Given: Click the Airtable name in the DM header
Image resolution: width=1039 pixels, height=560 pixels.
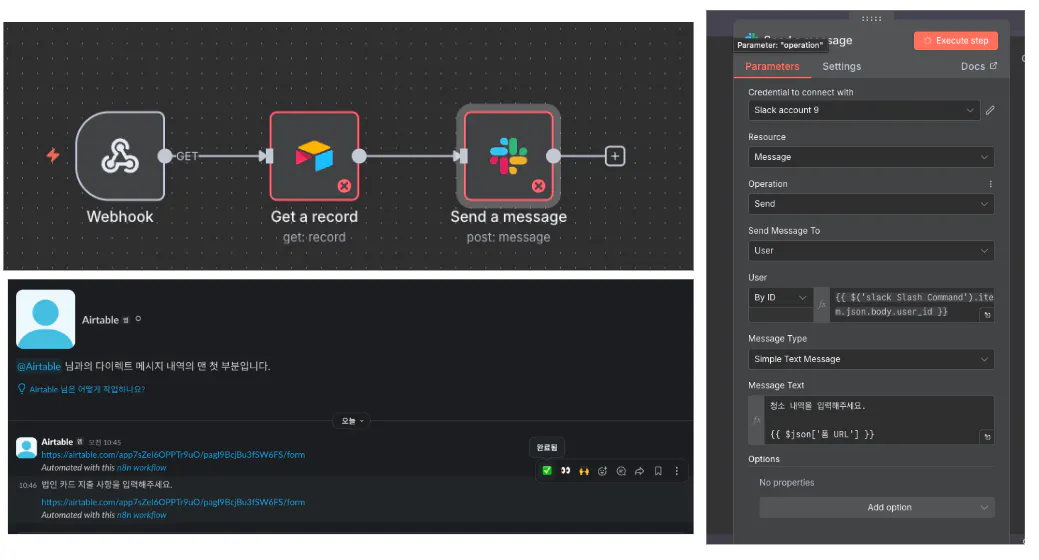Looking at the screenshot, I should (x=100, y=319).
